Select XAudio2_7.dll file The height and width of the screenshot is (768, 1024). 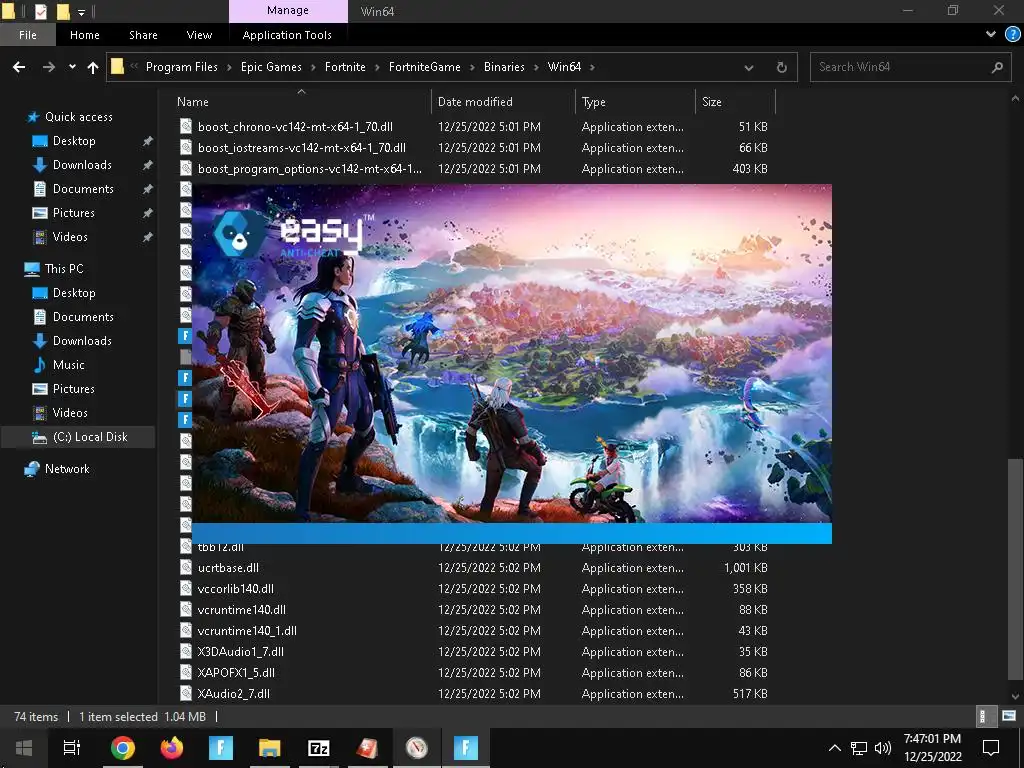(x=233, y=694)
